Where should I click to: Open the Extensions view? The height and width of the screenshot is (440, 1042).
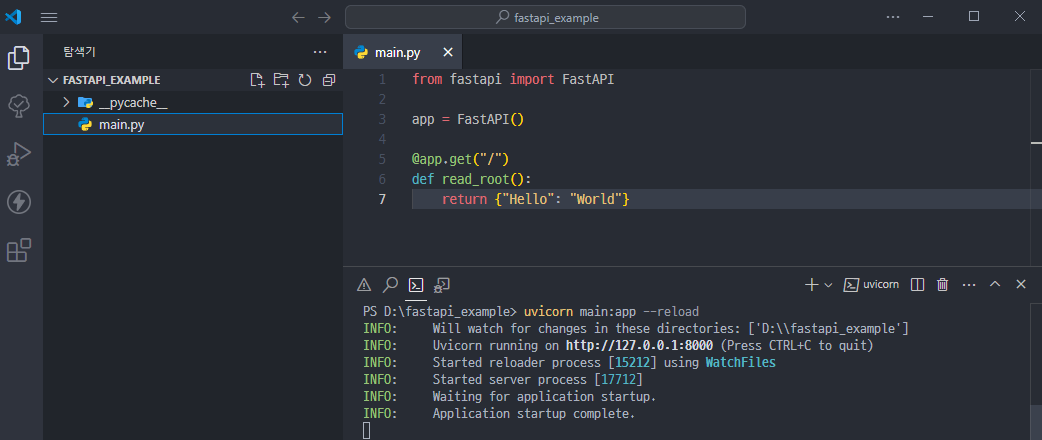[x=19, y=251]
